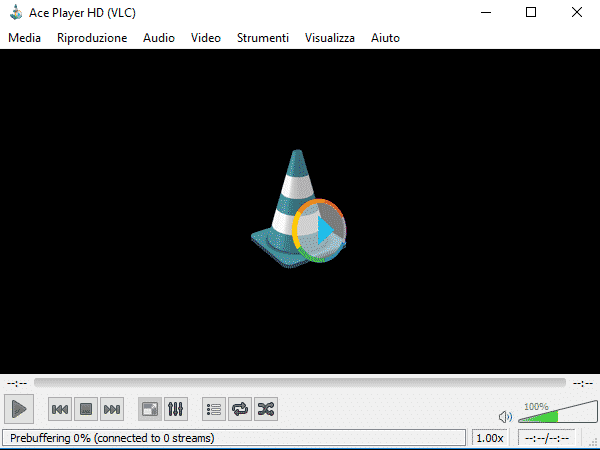This screenshot has width=600, height=450.
Task: Show the playlist icon
Action: click(x=214, y=409)
